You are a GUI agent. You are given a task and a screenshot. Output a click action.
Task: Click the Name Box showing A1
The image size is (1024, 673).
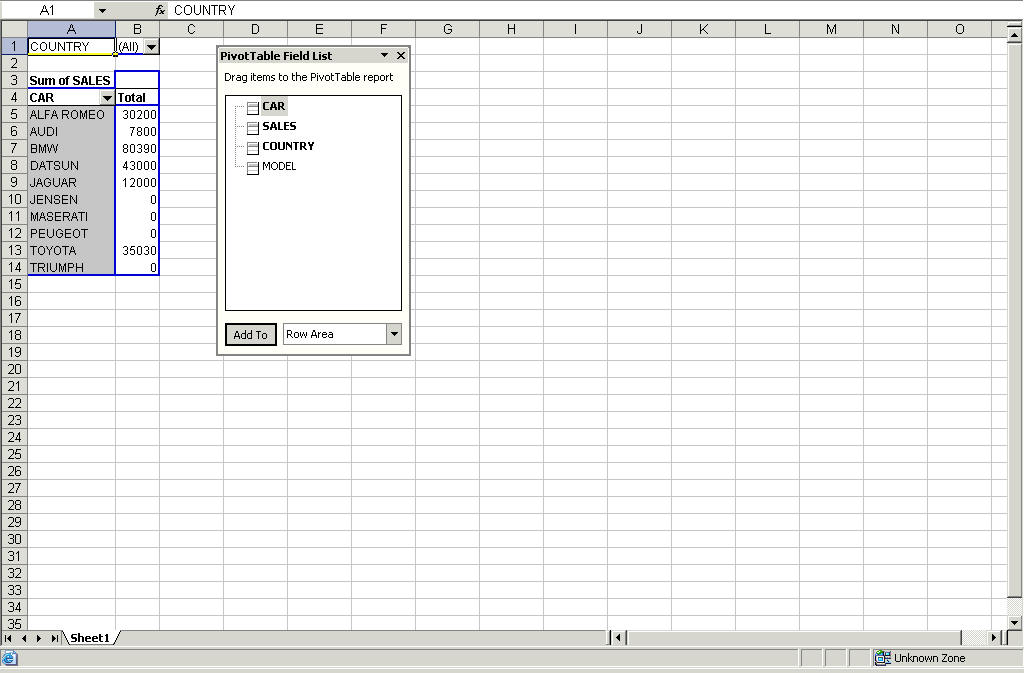[x=48, y=10]
